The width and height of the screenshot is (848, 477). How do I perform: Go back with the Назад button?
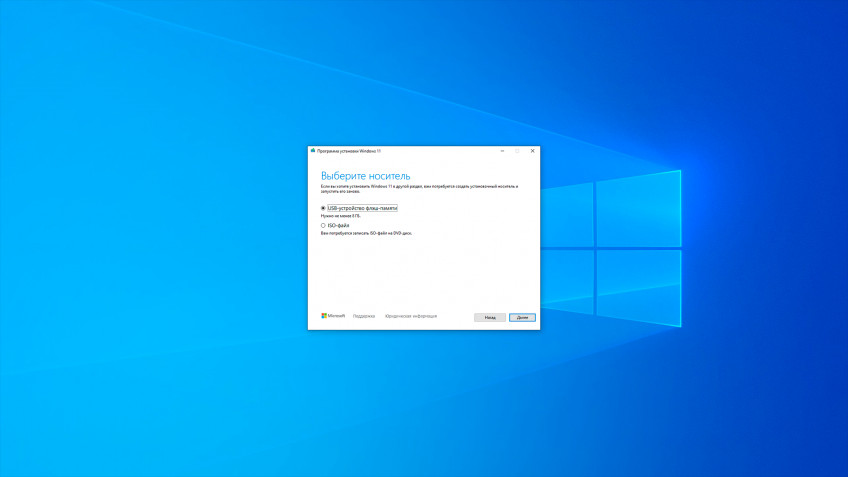[x=490, y=317]
